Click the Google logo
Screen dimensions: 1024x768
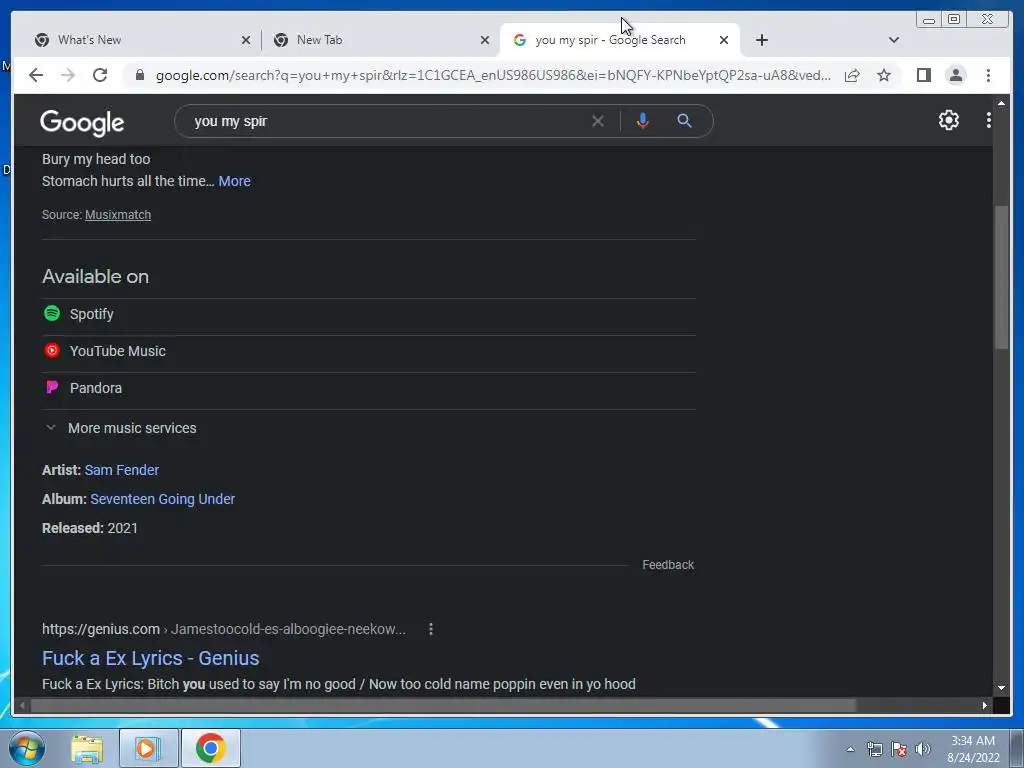(82, 122)
